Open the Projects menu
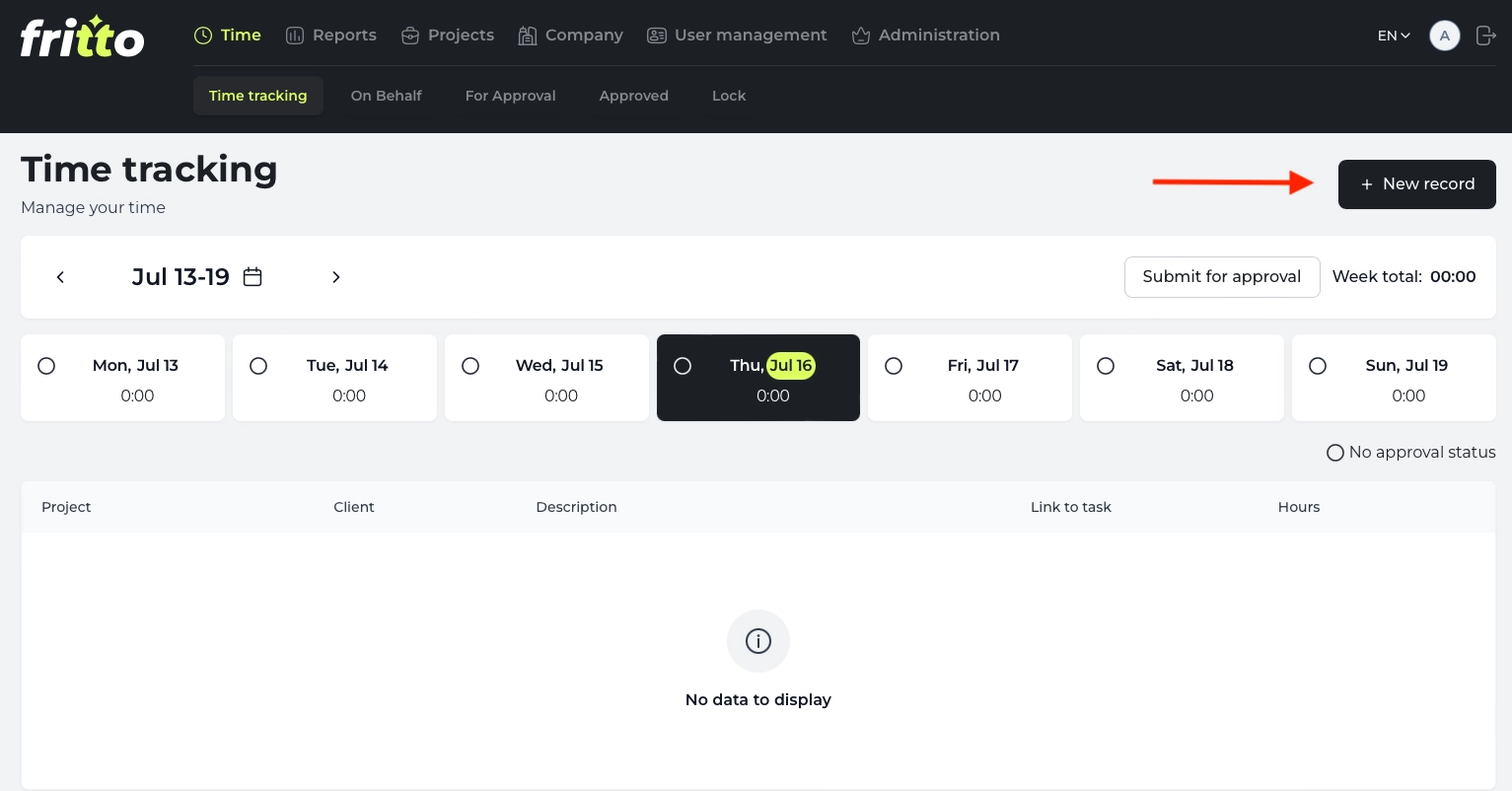 448,36
